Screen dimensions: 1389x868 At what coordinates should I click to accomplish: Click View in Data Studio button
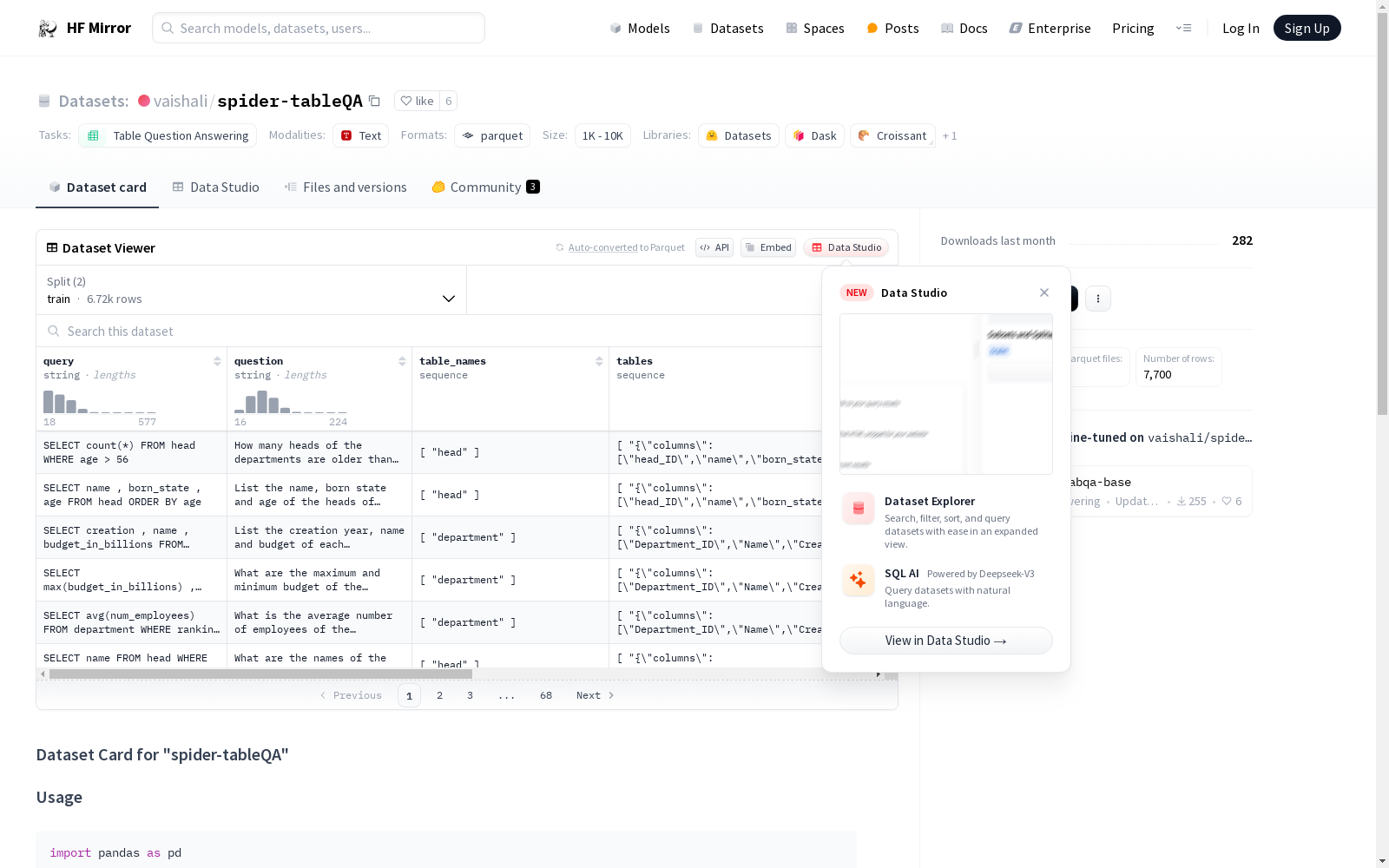tap(945, 641)
